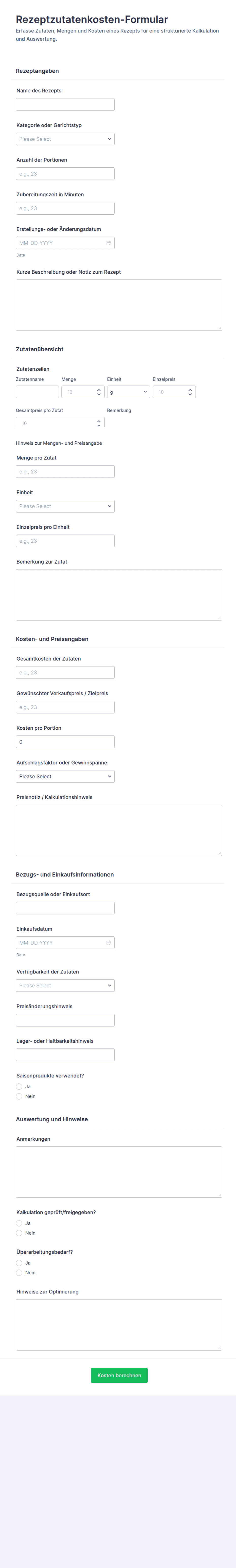Open the Einheit g dropdown in Zutatenzeilen
This screenshot has height=1568, width=236.
[x=128, y=392]
